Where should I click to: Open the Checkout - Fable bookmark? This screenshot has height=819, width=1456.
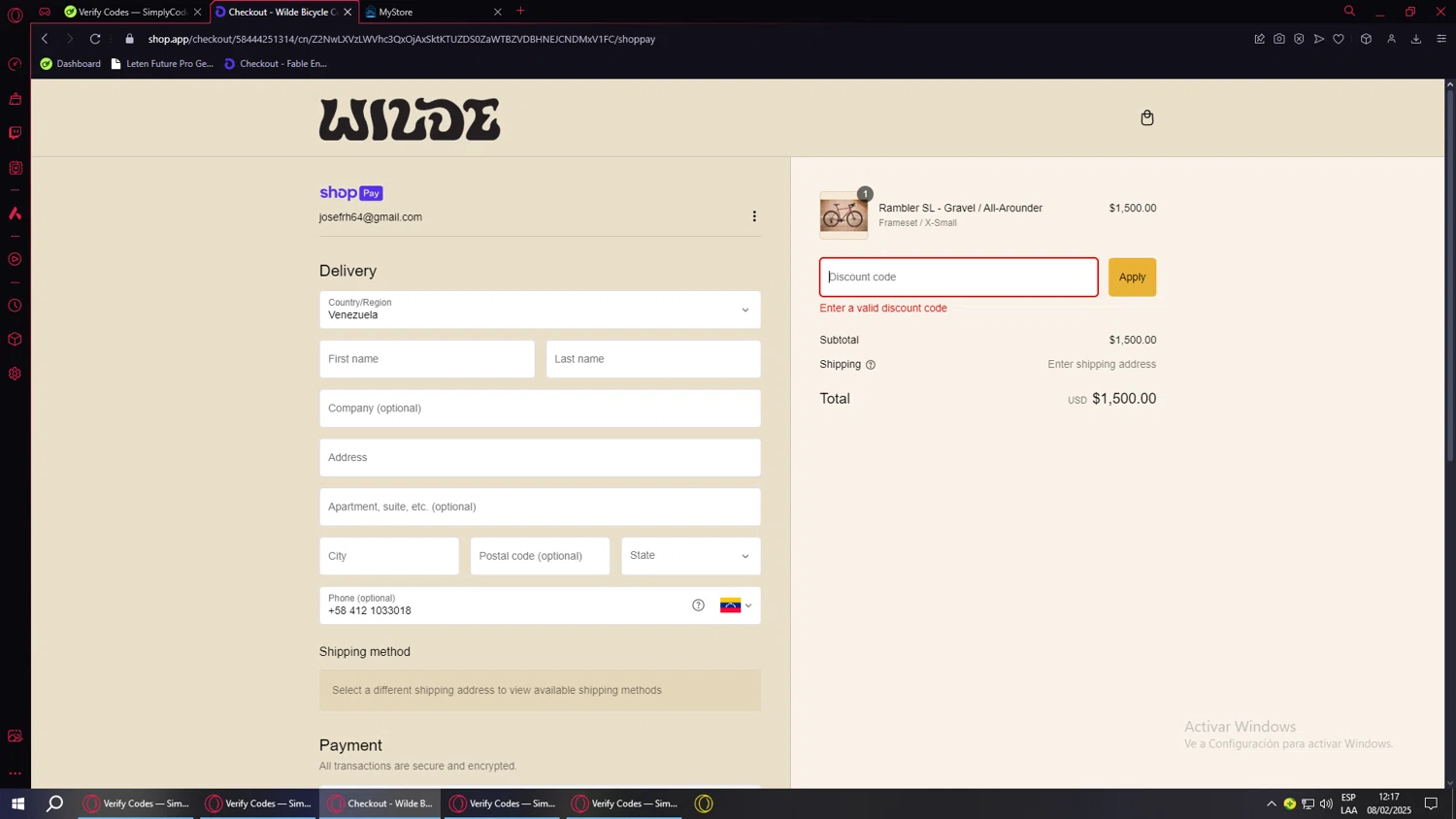[276, 64]
